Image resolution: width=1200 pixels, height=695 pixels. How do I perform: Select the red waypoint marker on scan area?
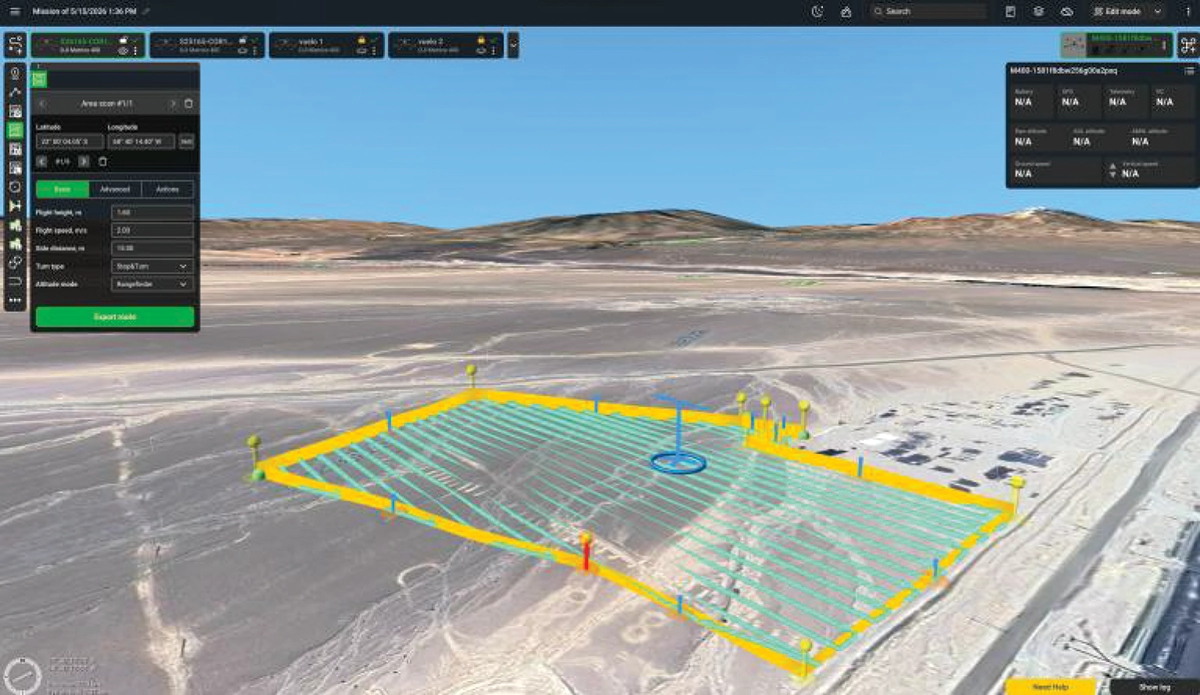tap(587, 551)
